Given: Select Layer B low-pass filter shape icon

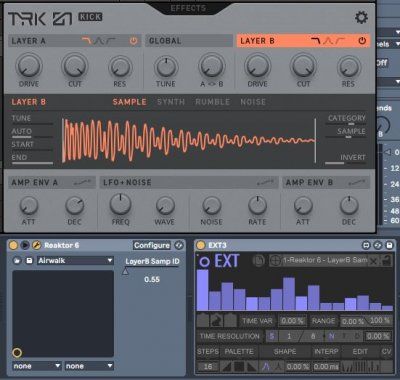Looking at the screenshot, I should coord(315,41).
